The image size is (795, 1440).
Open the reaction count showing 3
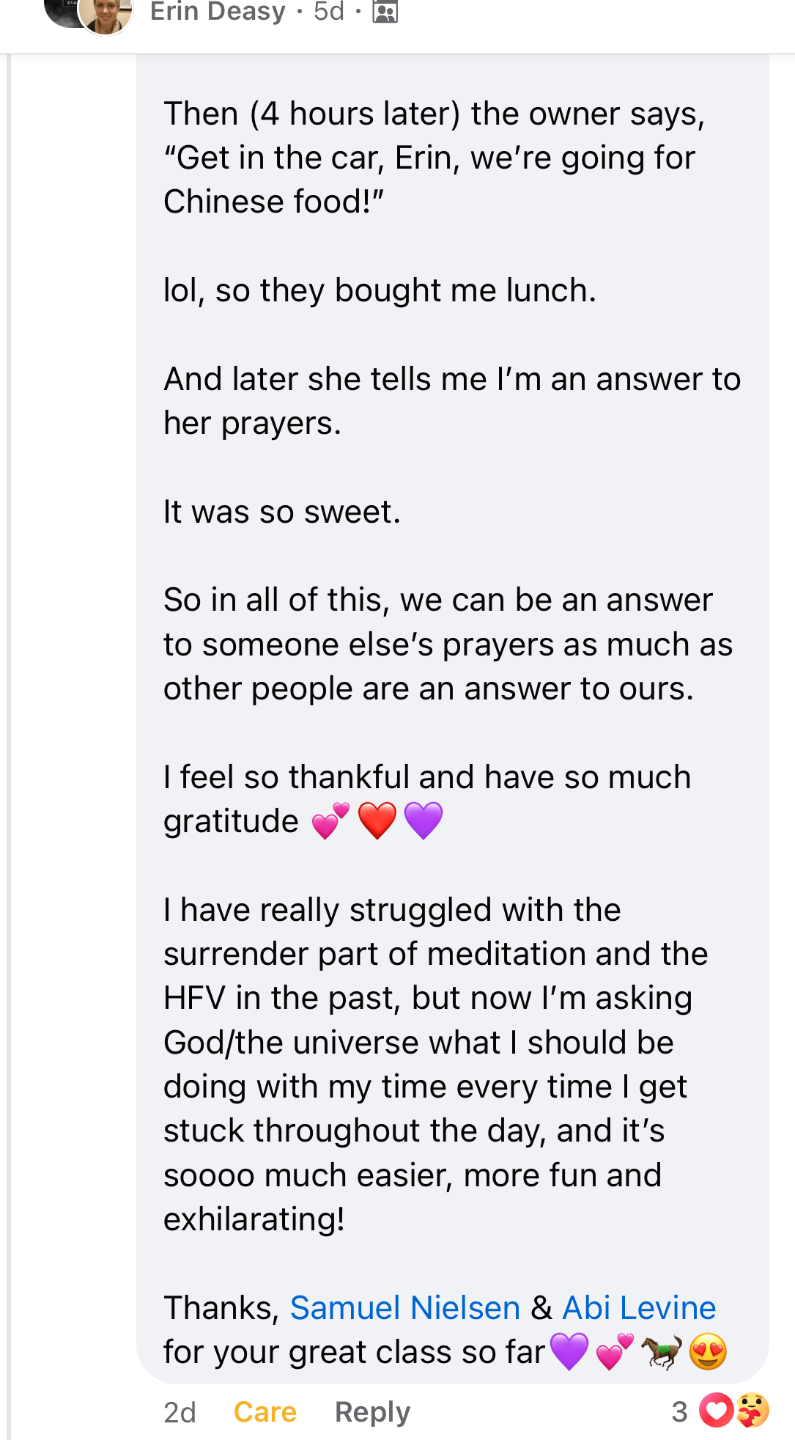point(680,1412)
